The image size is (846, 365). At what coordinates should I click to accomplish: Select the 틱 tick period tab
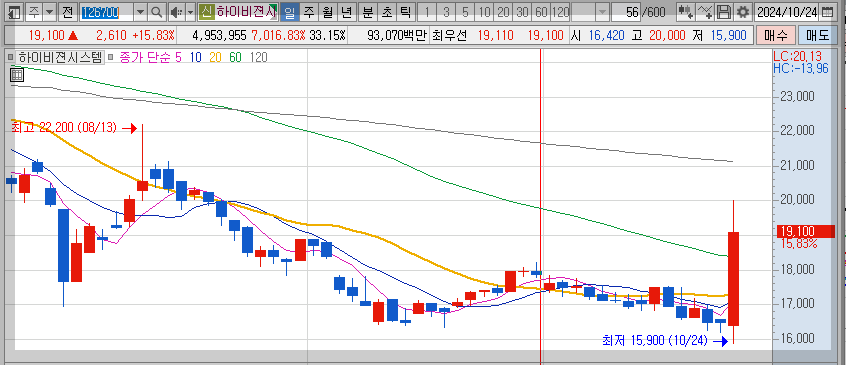pyautogui.click(x=405, y=11)
